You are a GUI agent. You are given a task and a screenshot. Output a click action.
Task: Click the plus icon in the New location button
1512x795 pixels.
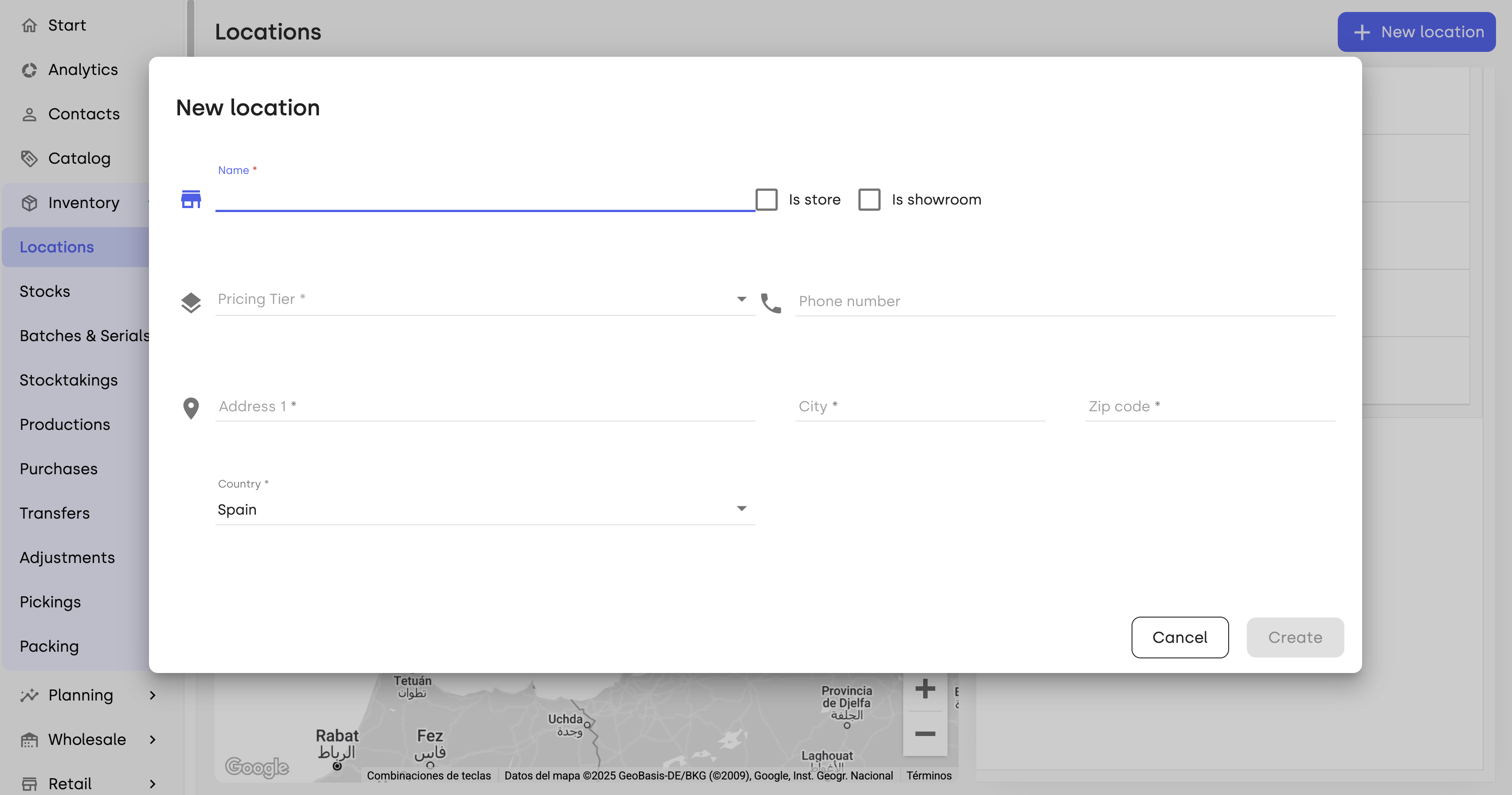(1362, 32)
